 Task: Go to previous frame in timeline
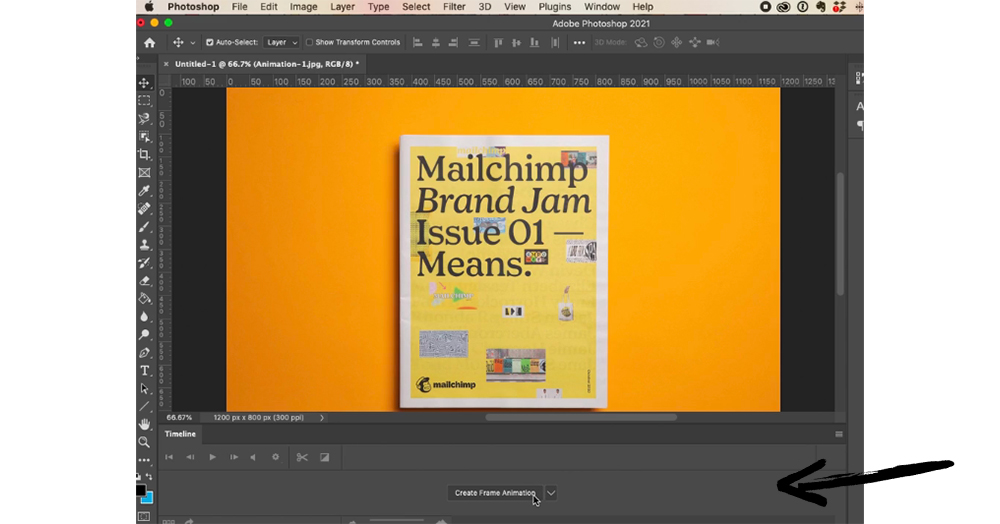tap(190, 457)
